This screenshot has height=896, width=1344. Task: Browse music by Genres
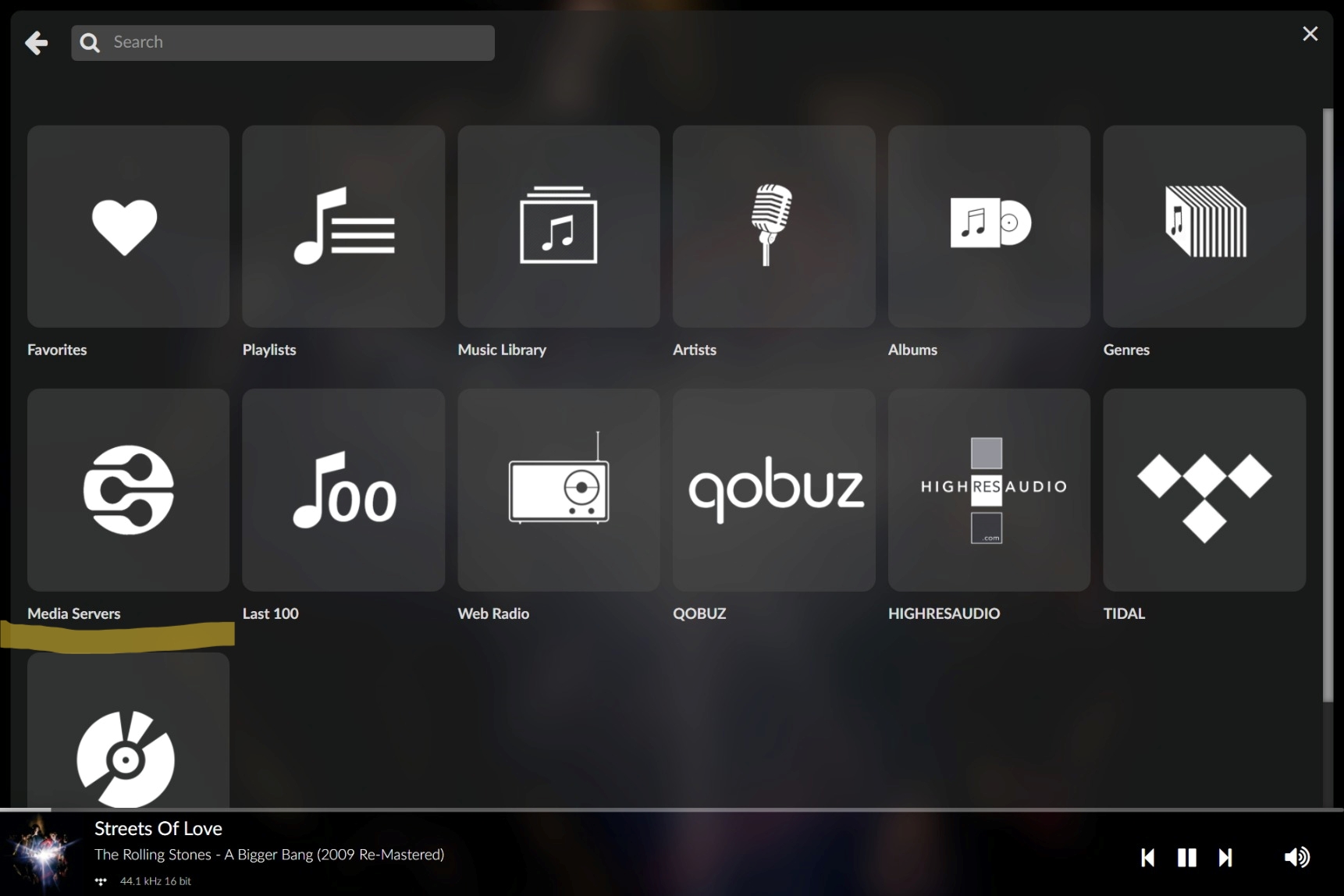(1203, 226)
